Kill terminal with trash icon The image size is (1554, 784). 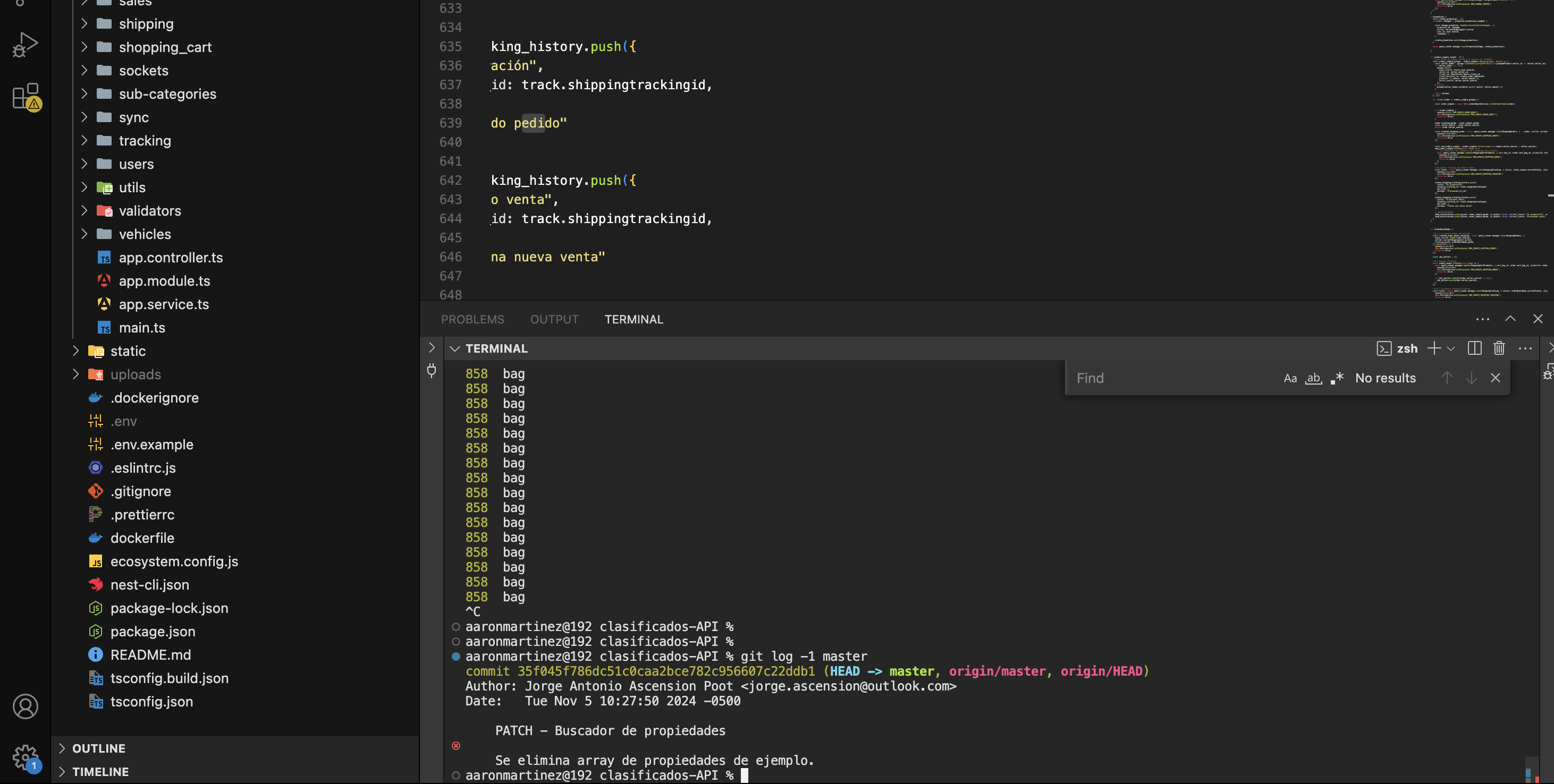click(1499, 348)
